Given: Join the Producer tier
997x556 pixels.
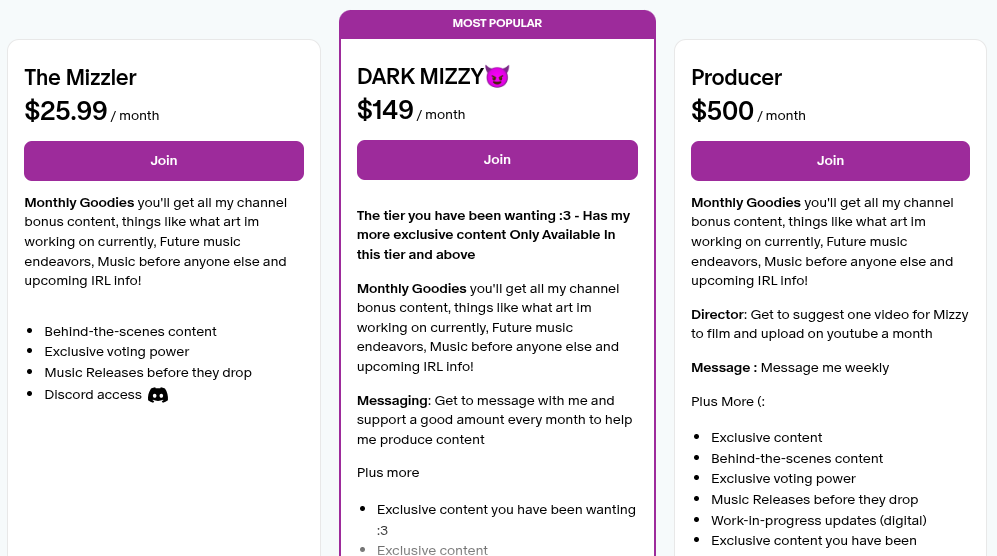Looking at the screenshot, I should tap(830, 161).
